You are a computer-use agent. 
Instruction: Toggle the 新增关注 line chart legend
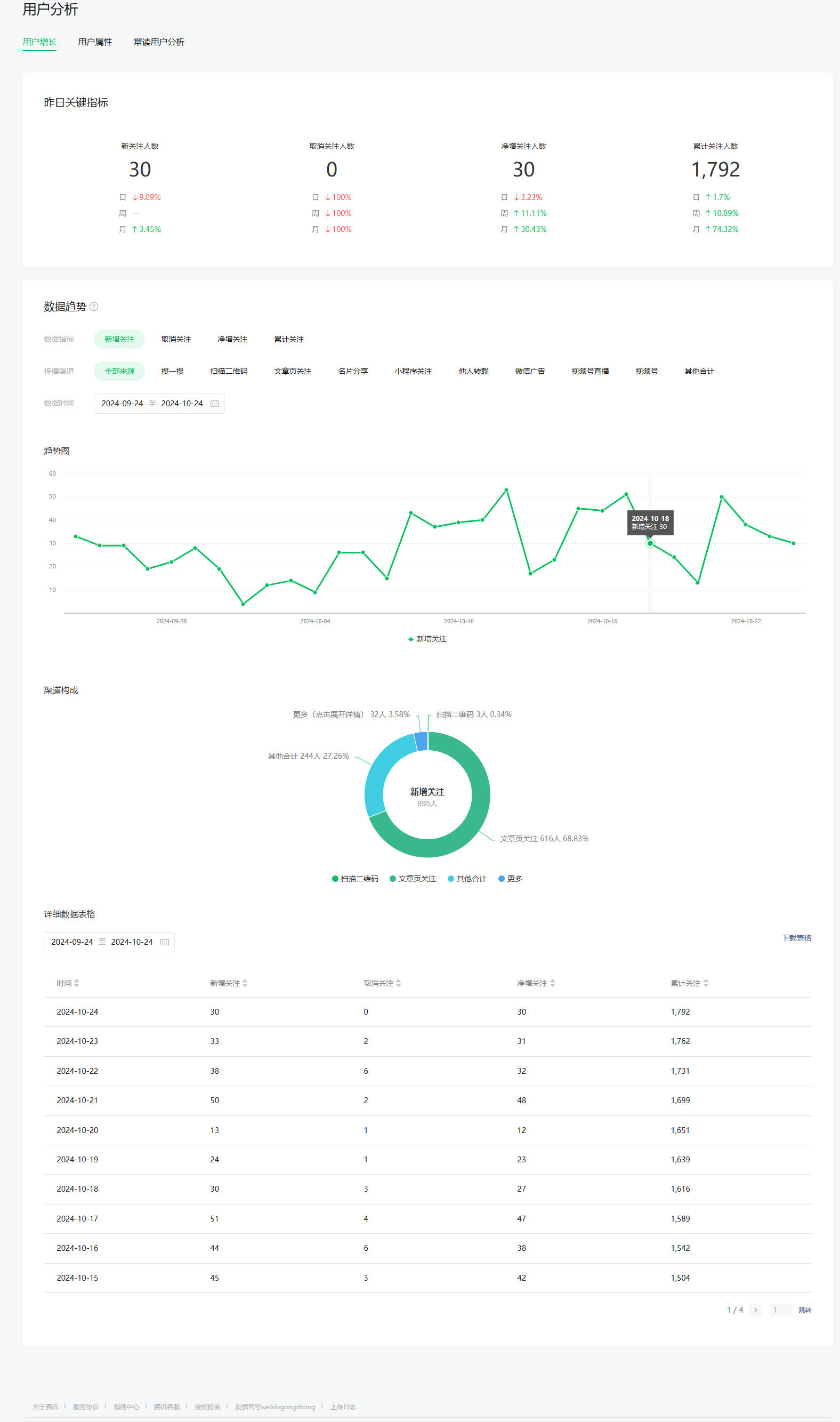pos(427,639)
